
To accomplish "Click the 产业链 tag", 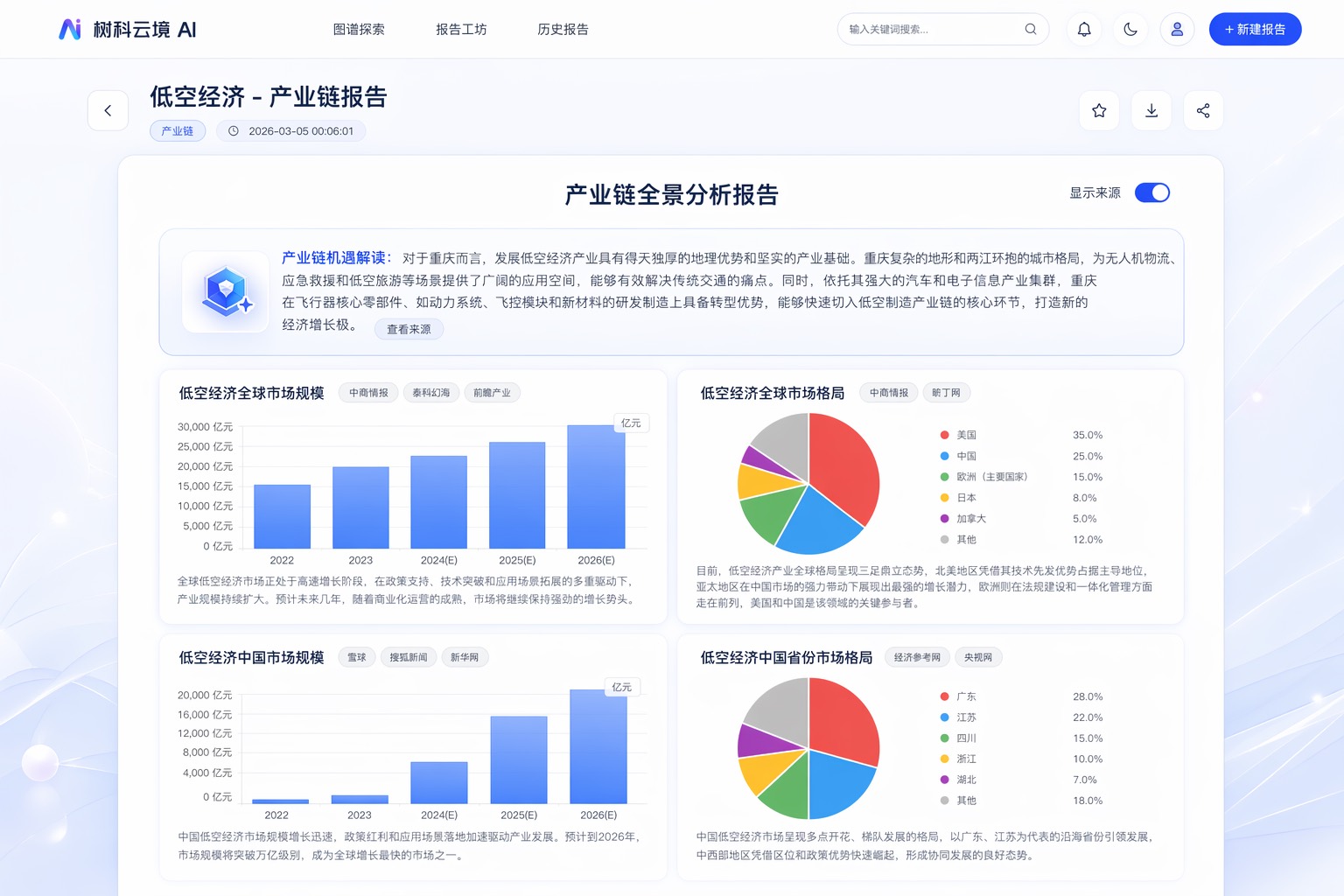I will pos(178,131).
